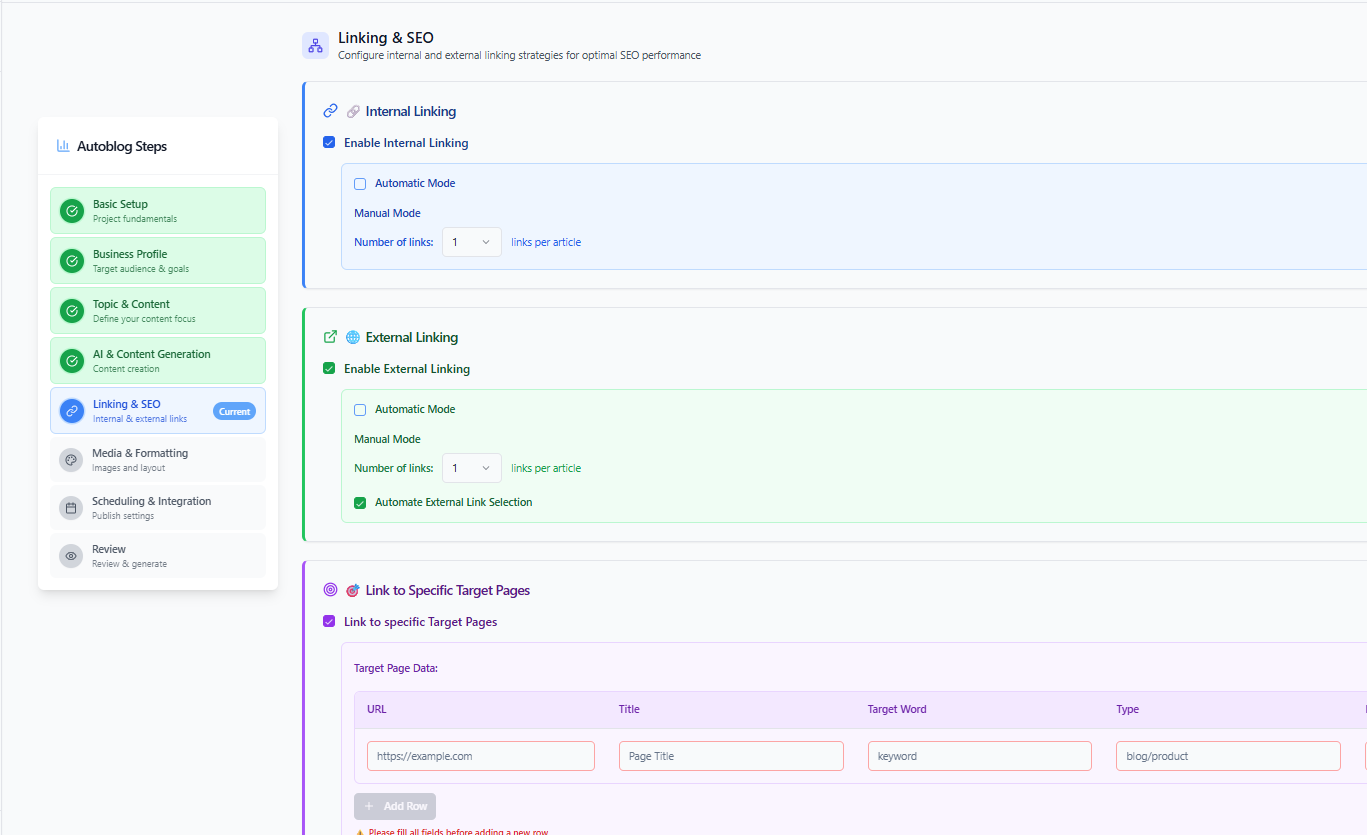Click the Linking & SEO page heading
Image resolution: width=1367 pixels, height=835 pixels.
pos(386,38)
